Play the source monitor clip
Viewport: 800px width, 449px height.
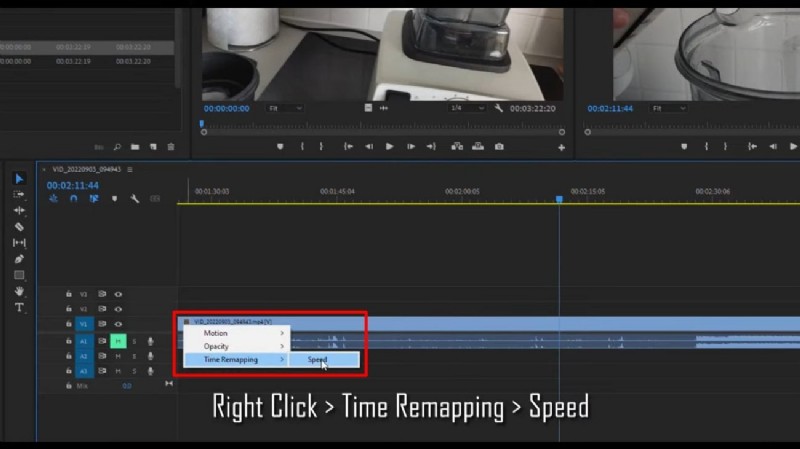pos(389,147)
